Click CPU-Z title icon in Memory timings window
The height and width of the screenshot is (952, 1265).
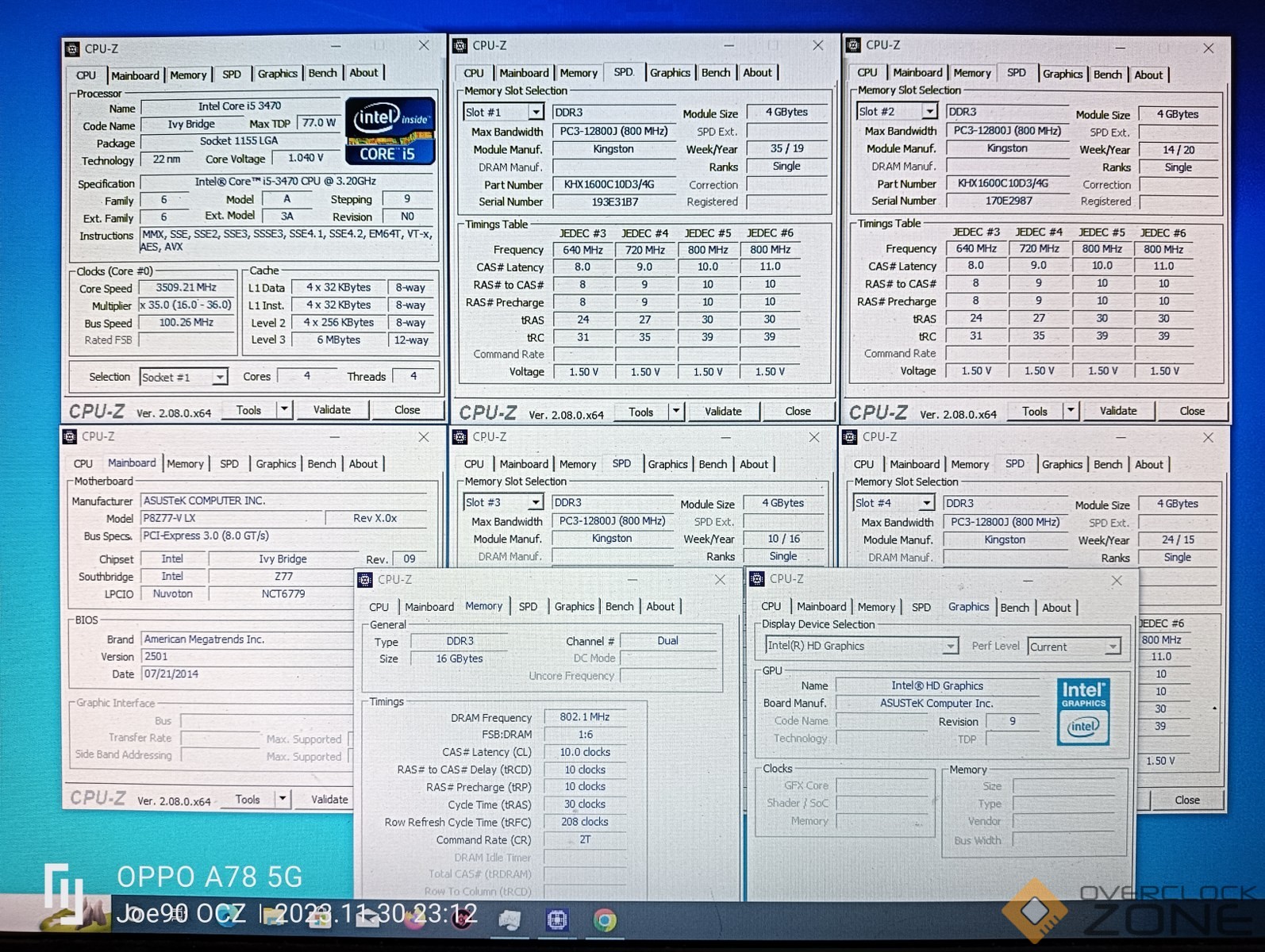pos(365,580)
